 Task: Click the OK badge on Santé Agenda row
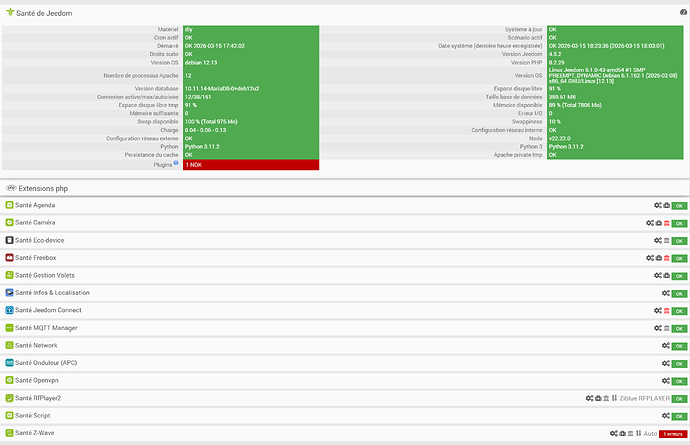pyautogui.click(x=679, y=206)
